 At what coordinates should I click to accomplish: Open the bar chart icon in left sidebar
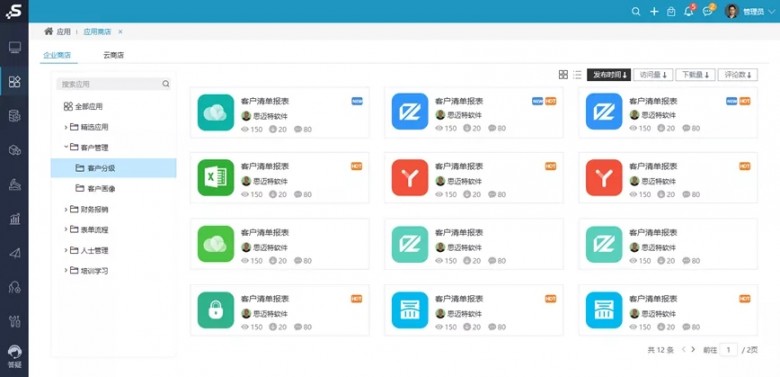[x=15, y=218]
